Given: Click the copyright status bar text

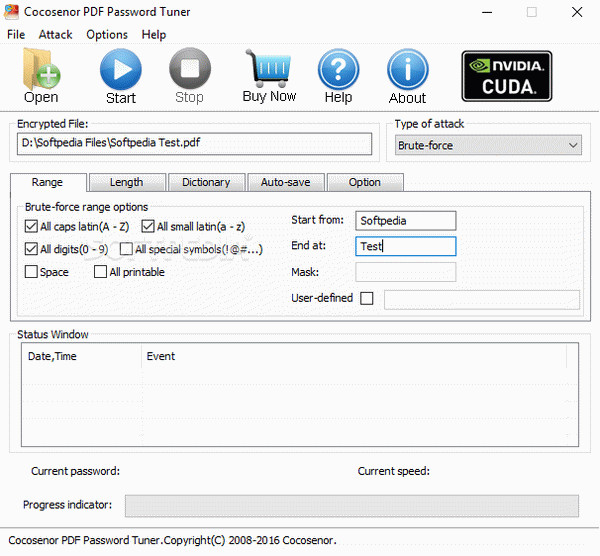Looking at the screenshot, I should [172, 540].
